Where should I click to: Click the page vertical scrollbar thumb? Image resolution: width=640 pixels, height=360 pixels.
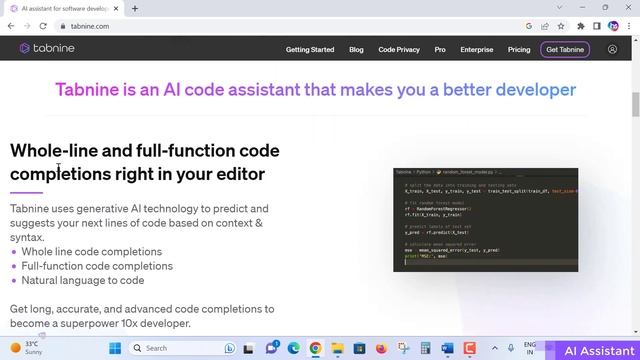tap(636, 104)
